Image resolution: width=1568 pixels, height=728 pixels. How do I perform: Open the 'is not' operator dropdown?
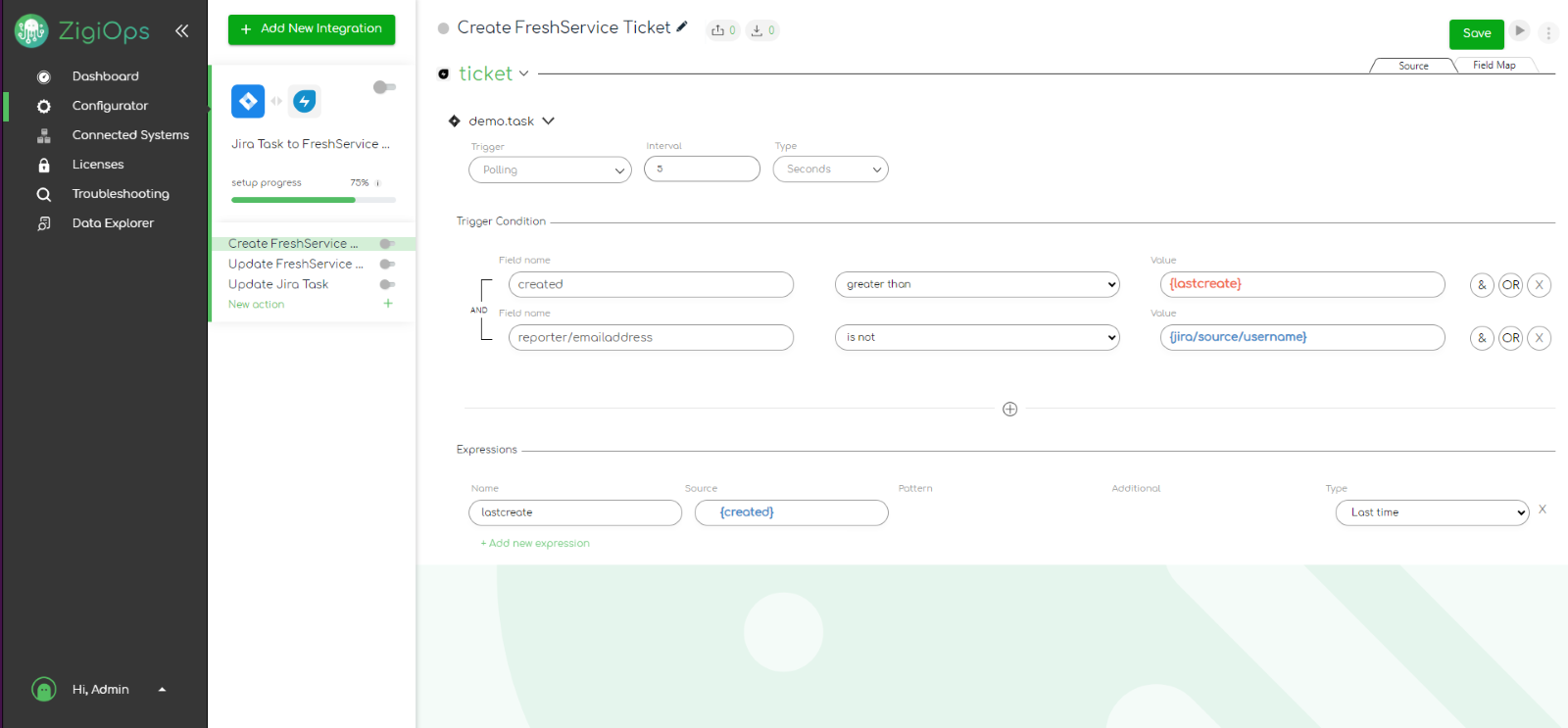[x=977, y=337]
